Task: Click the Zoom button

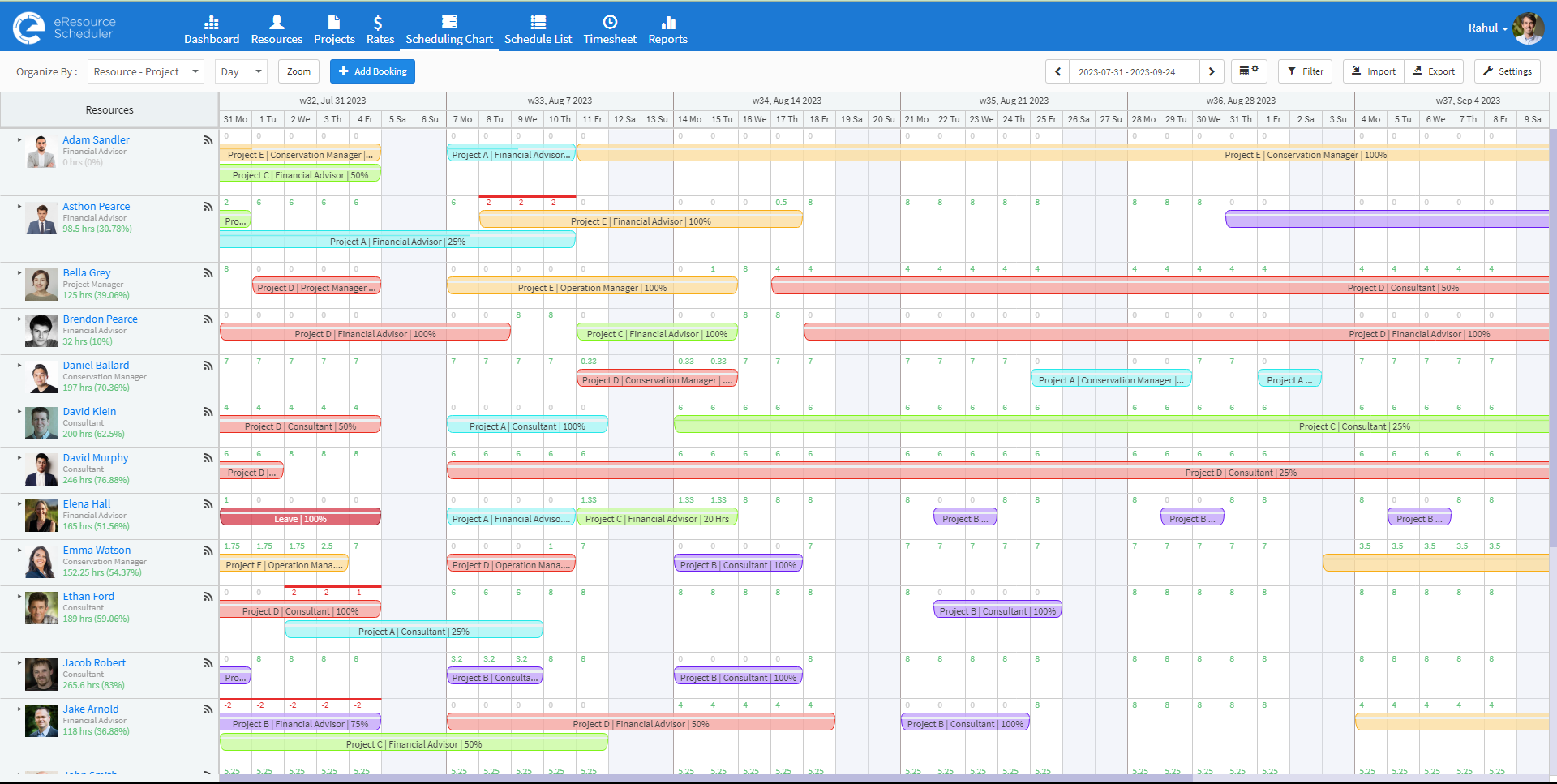Action: [298, 71]
